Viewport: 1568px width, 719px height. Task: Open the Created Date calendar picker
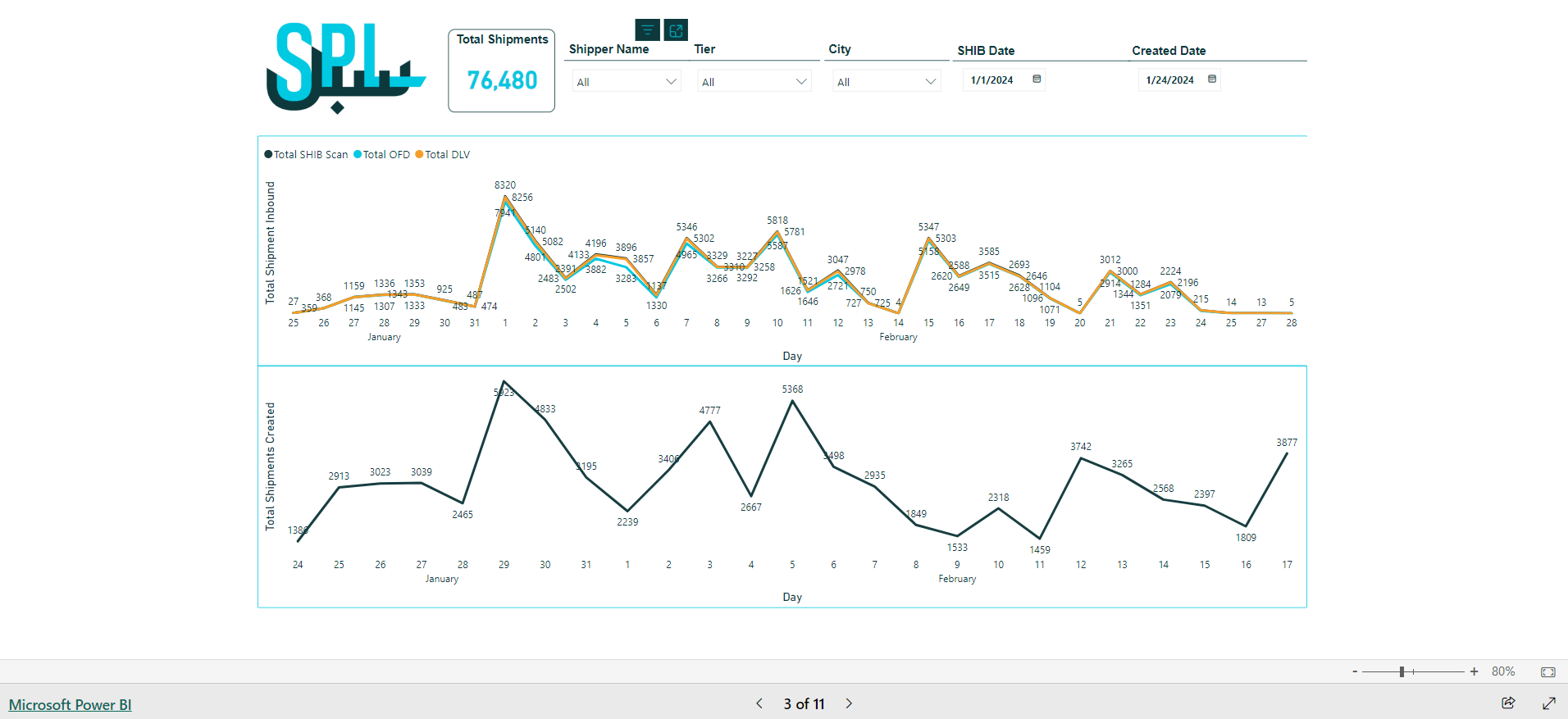pyautogui.click(x=1212, y=79)
